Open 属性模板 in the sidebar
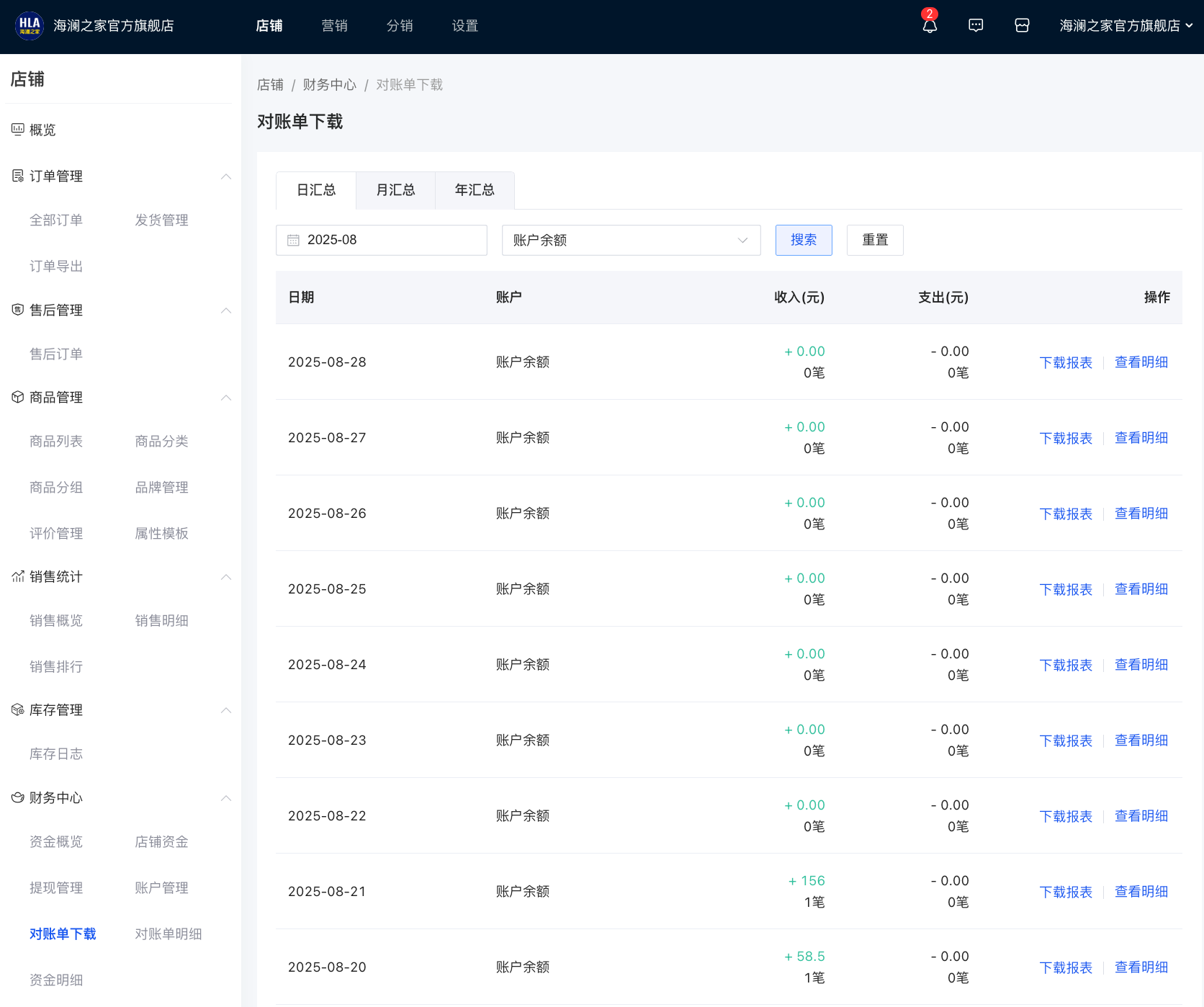 (162, 534)
